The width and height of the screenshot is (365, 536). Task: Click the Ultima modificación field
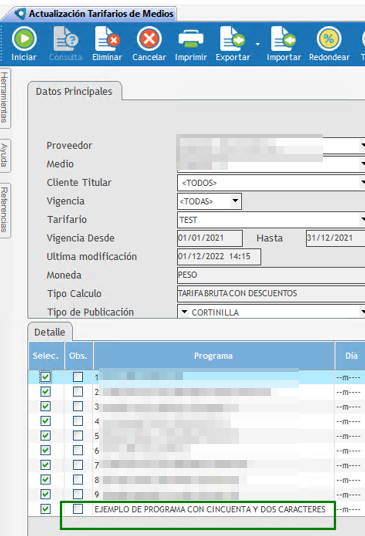(219, 256)
